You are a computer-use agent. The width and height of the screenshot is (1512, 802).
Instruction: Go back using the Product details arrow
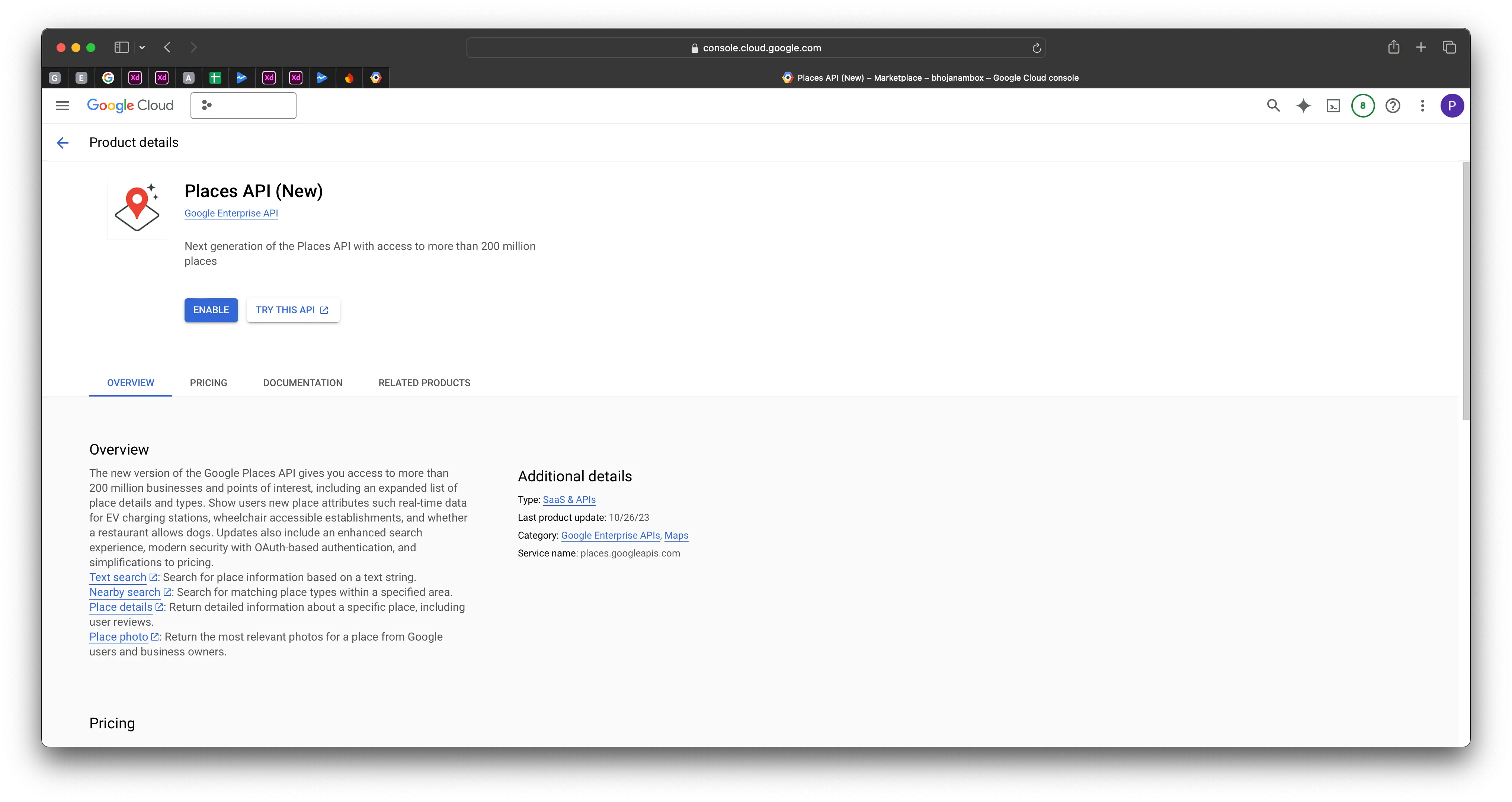click(x=63, y=142)
